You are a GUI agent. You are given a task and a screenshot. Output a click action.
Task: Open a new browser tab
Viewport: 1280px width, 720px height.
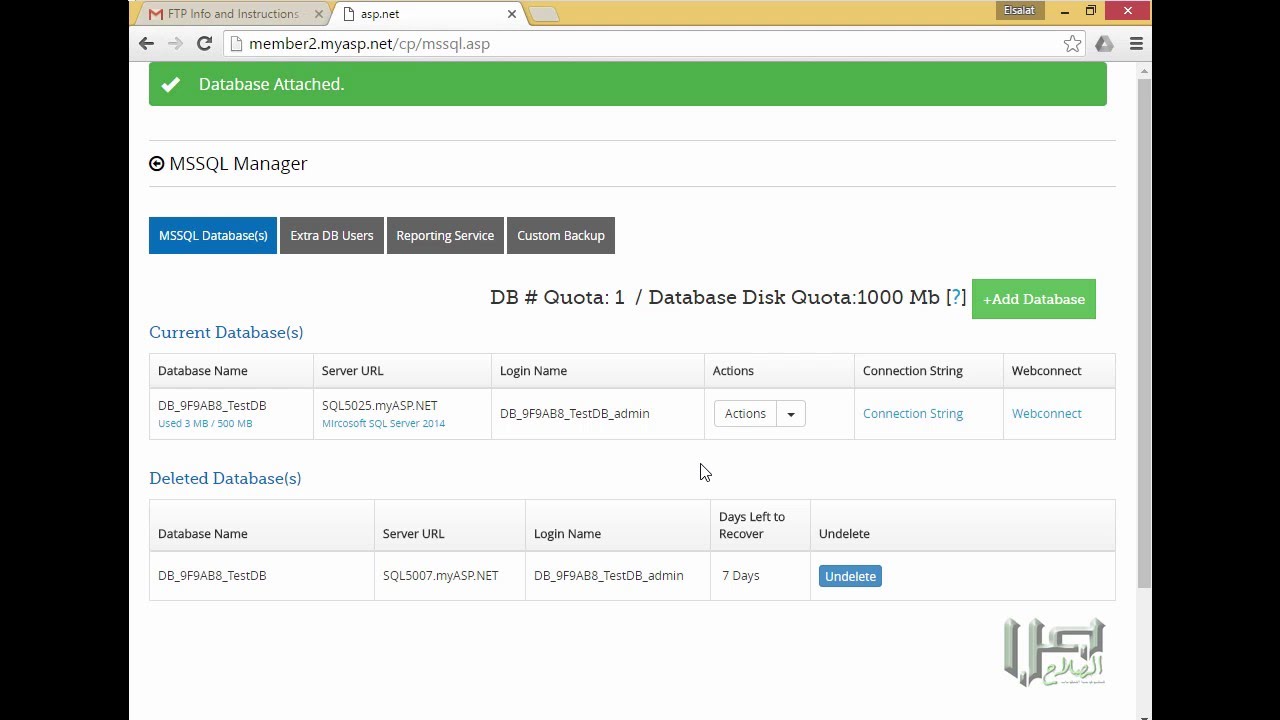tap(543, 14)
